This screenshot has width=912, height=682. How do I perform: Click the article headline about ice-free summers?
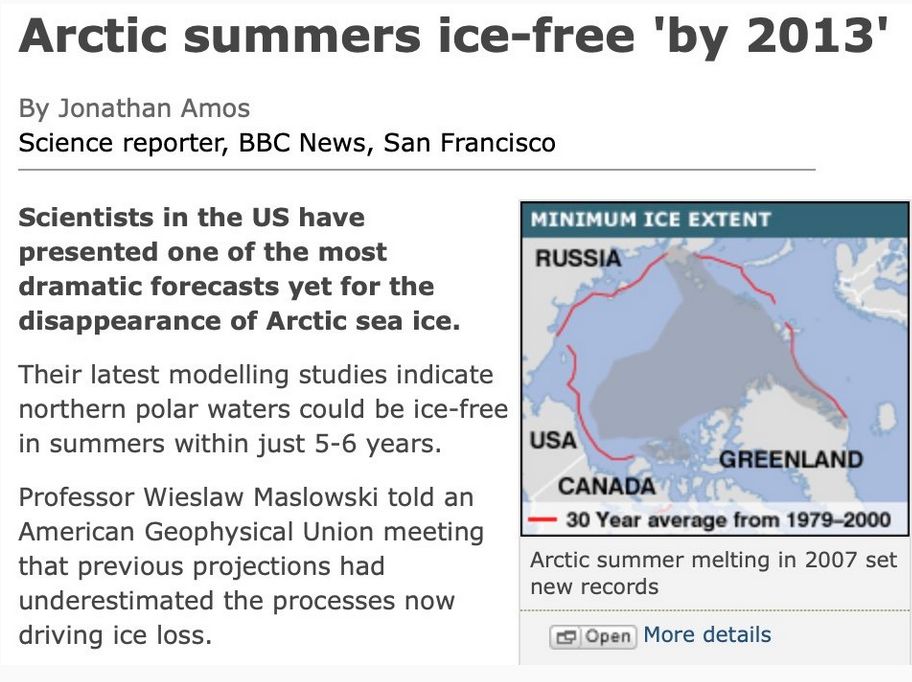(x=453, y=38)
